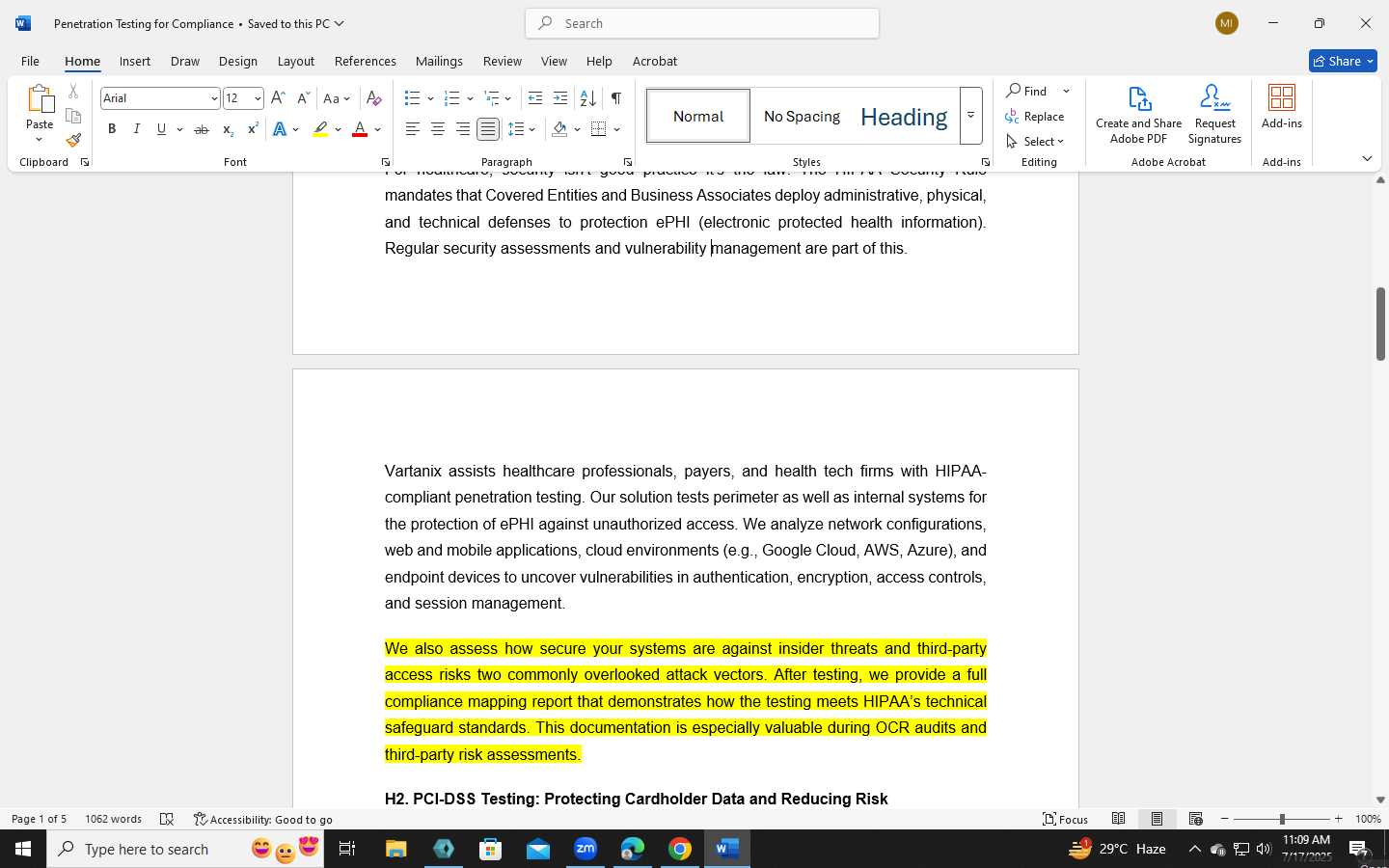The image size is (1389, 868).
Task: Toggle underline formatting
Action: point(161,129)
